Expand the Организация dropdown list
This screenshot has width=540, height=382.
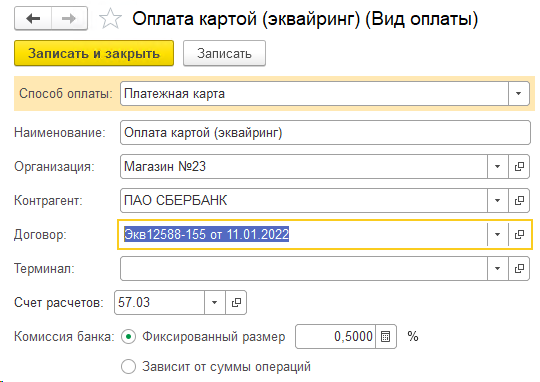coord(498,167)
